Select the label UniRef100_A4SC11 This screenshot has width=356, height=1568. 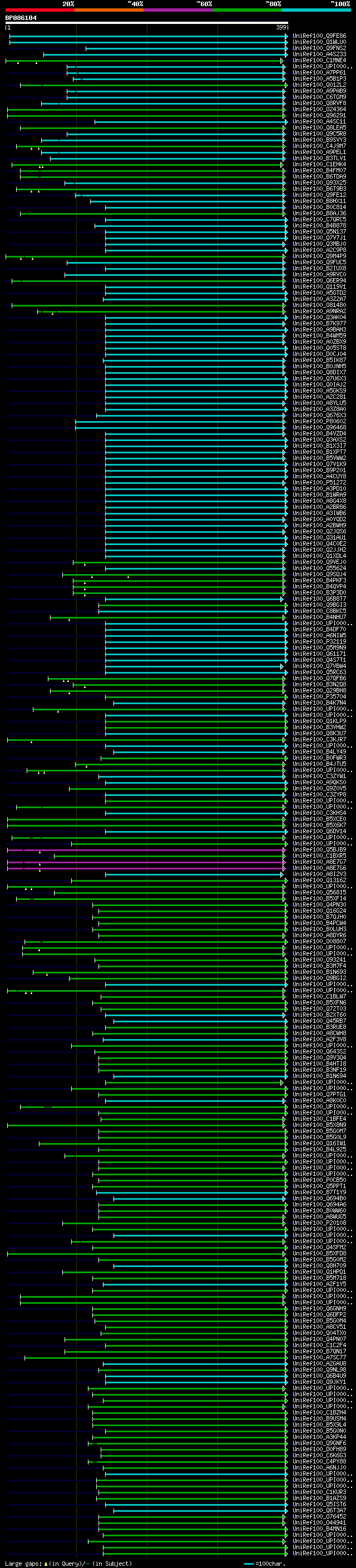tap(319, 122)
